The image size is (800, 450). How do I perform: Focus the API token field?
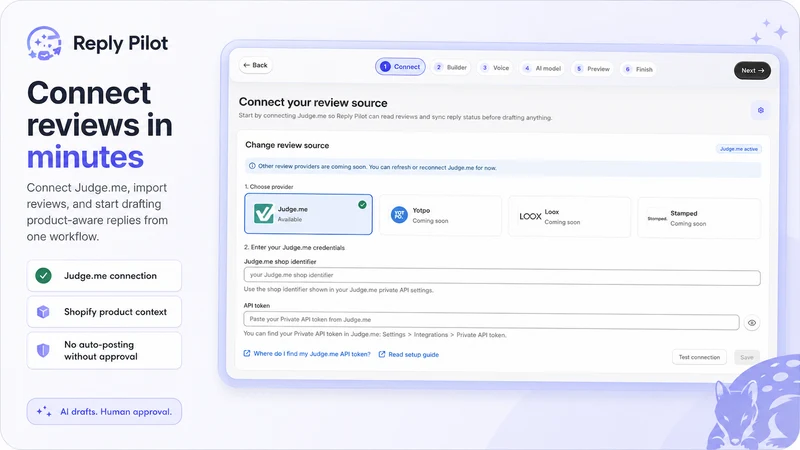[491, 321]
